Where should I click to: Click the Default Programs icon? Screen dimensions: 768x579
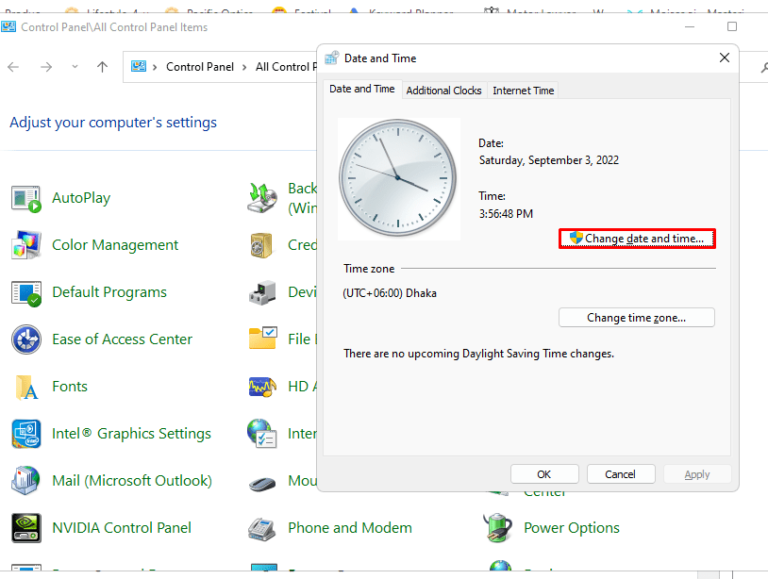point(26,292)
